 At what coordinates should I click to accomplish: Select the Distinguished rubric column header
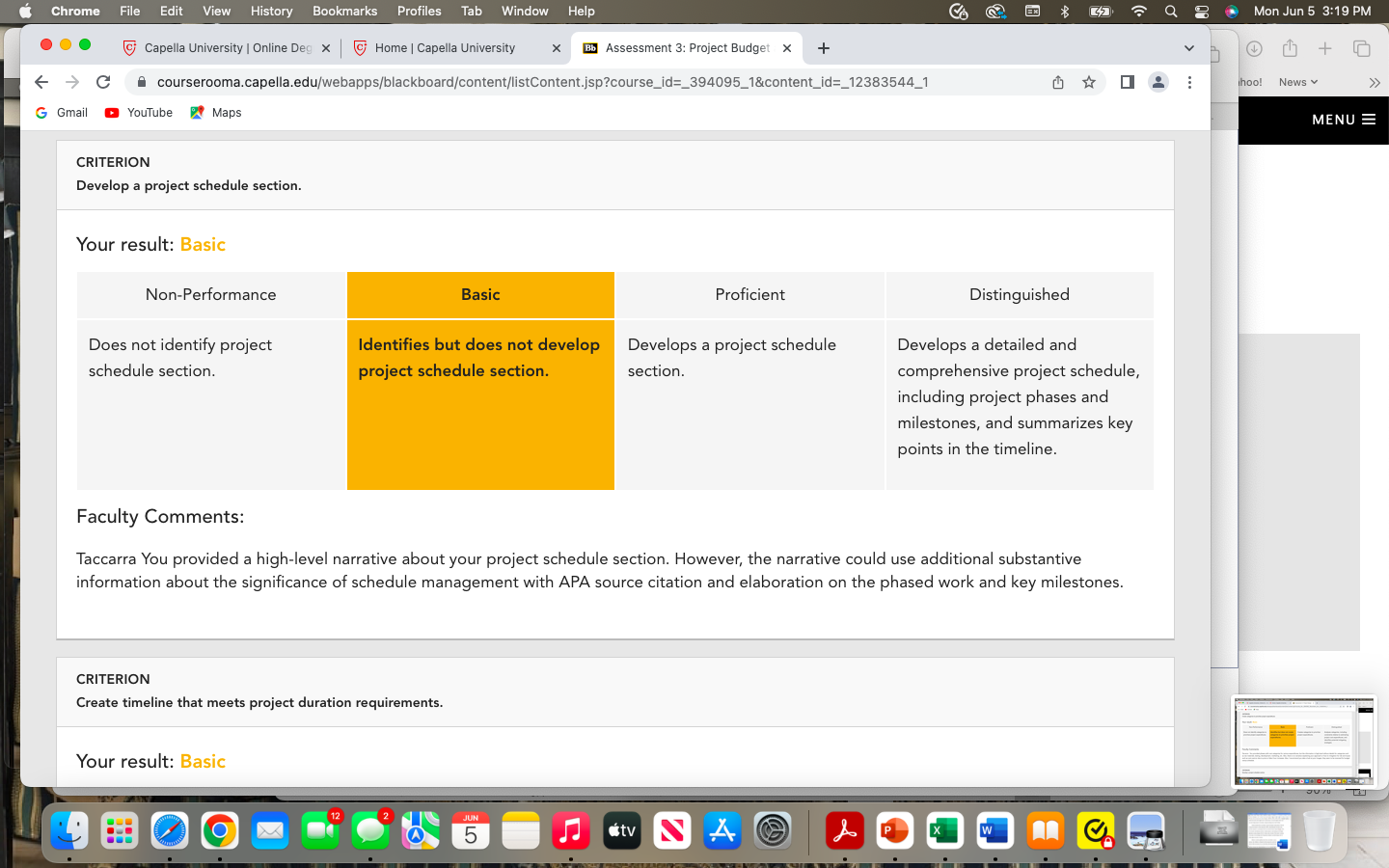coord(1020,295)
